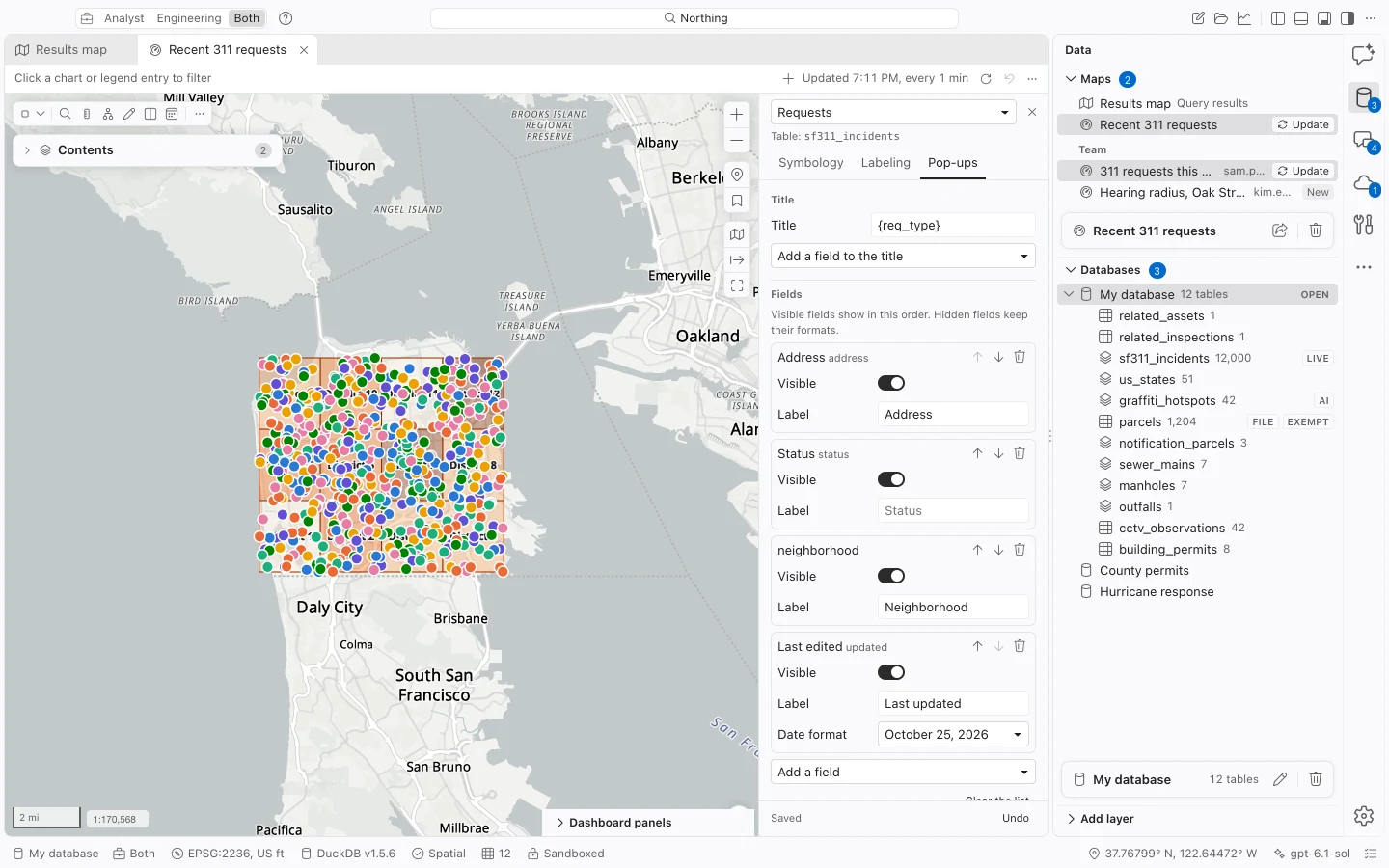
Task: Expand the Add layer section
Action: tap(1099, 819)
